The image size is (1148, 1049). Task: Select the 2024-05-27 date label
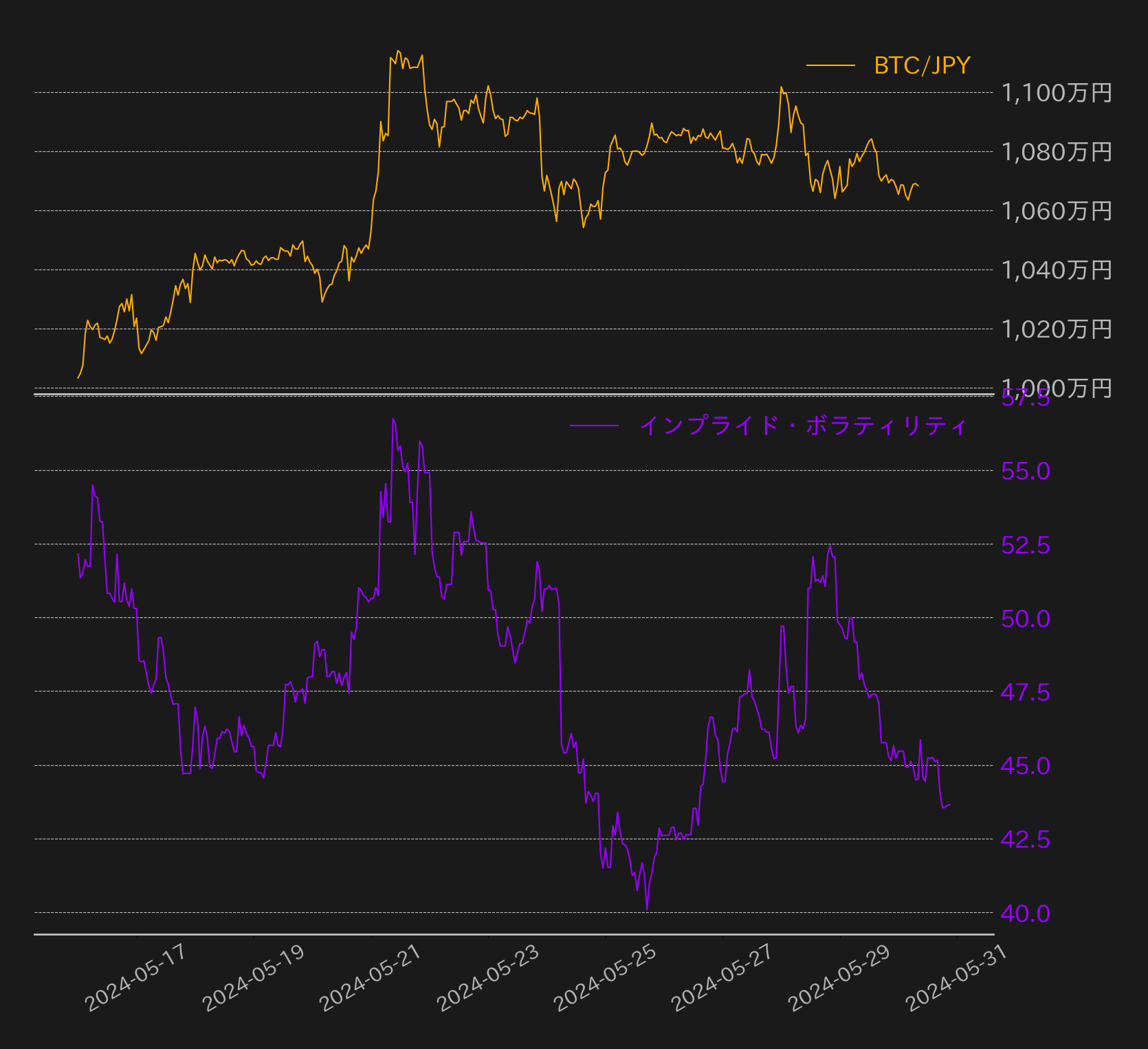point(722,978)
